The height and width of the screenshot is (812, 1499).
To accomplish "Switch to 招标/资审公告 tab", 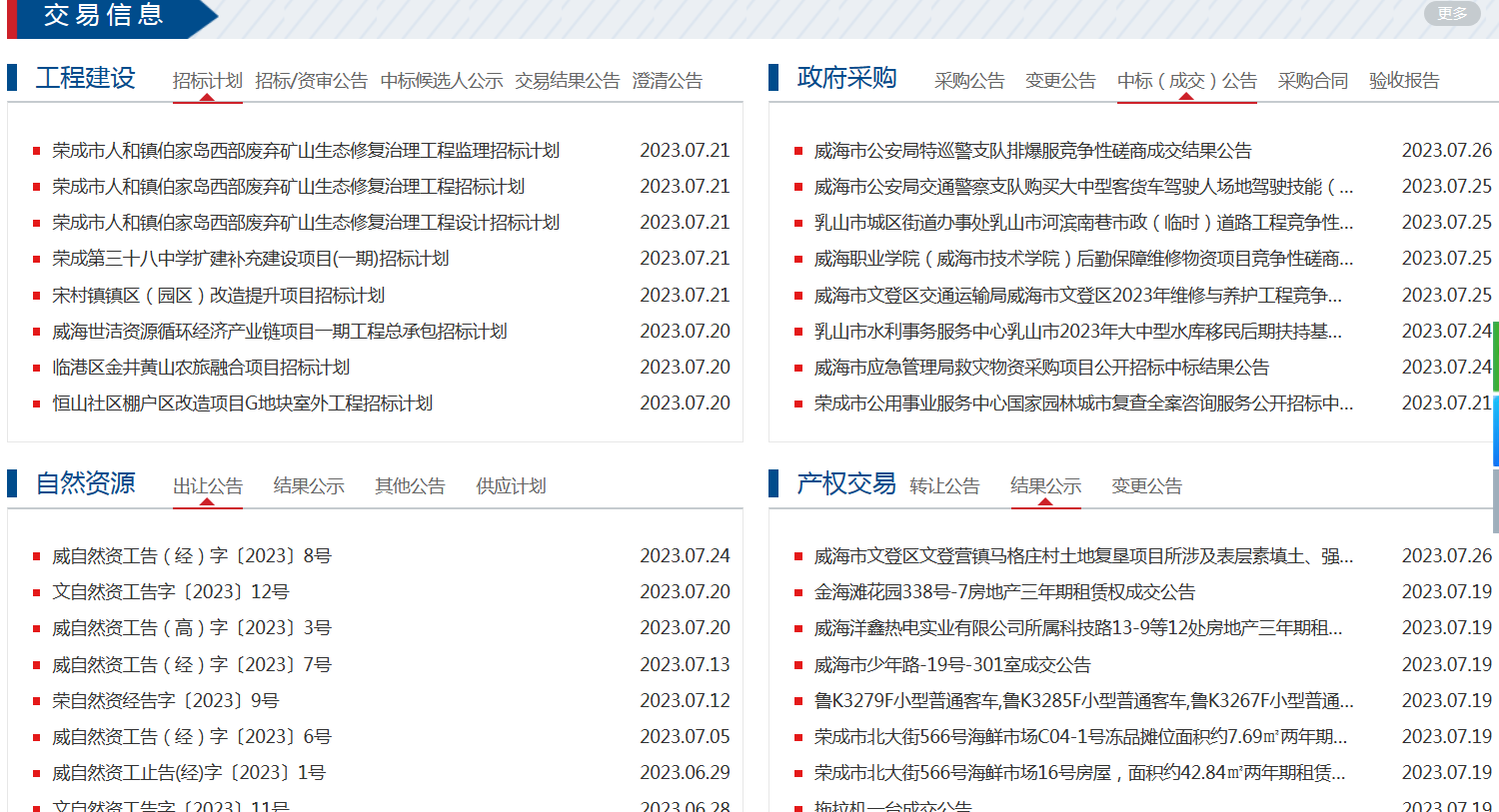I will [x=311, y=81].
